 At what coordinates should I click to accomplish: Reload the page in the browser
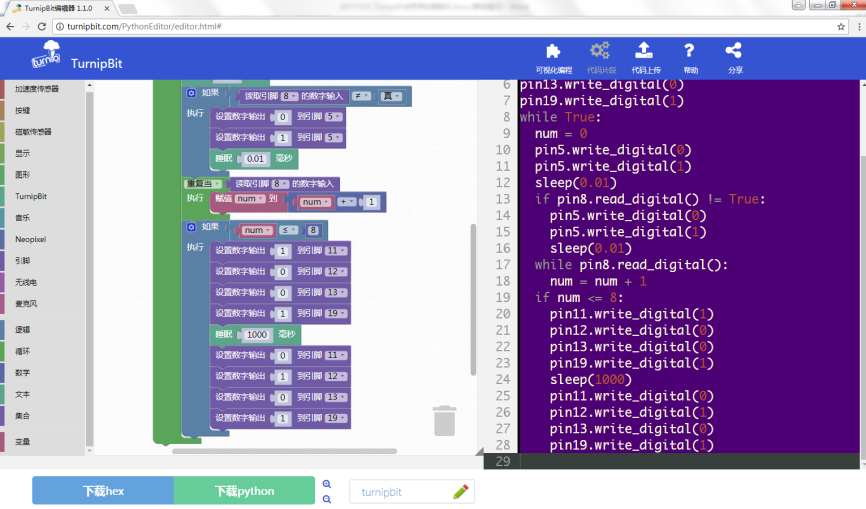[x=42, y=26]
